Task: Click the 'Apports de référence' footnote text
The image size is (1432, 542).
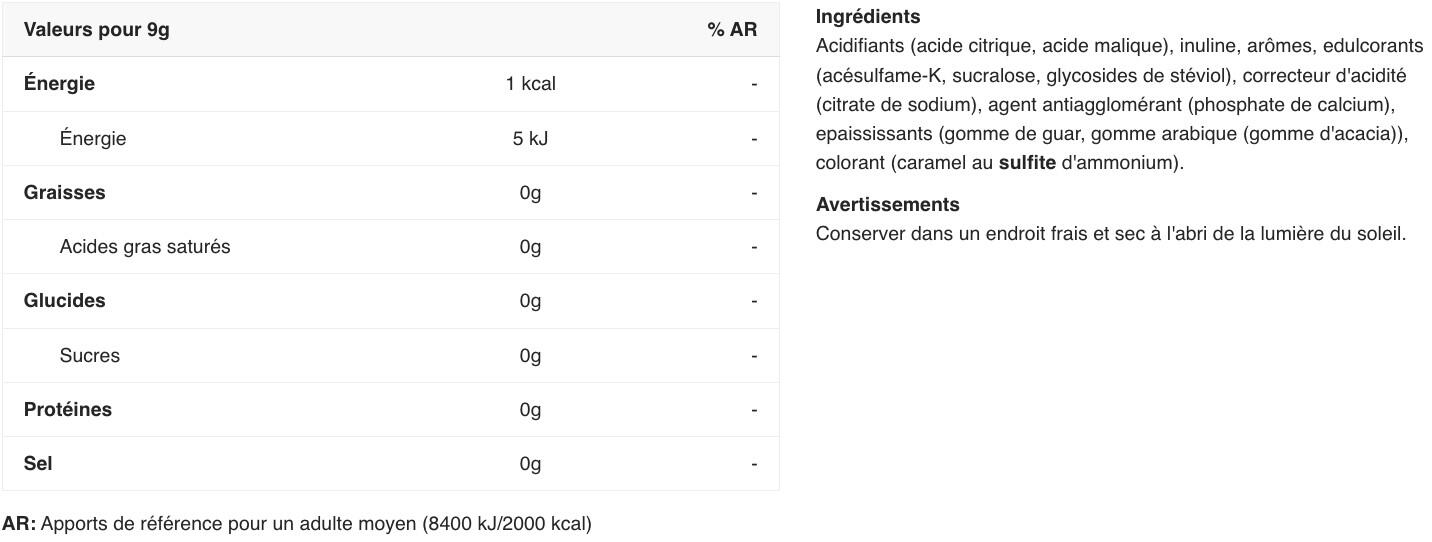Action: (x=130, y=524)
